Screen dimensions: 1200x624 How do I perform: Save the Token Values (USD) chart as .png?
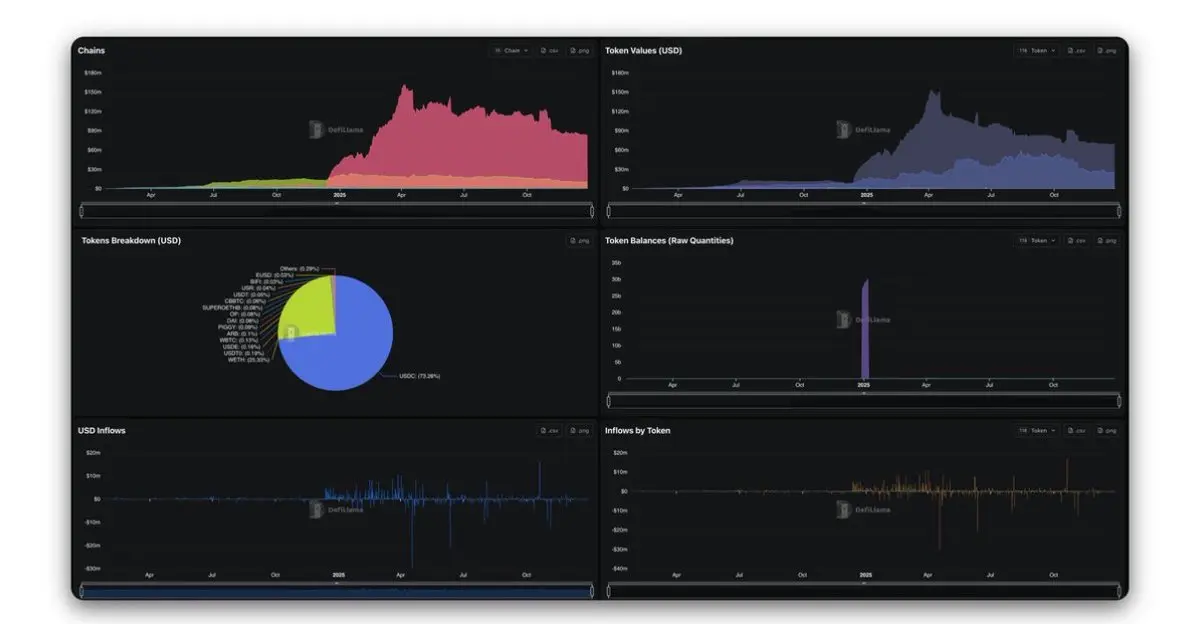1106,50
